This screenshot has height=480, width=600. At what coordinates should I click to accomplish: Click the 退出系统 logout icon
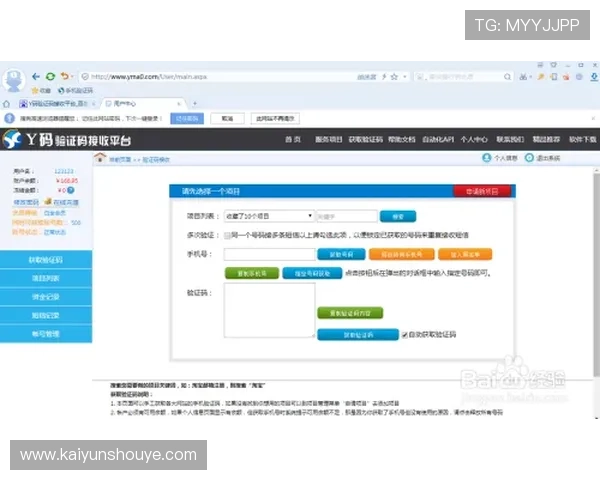530,158
